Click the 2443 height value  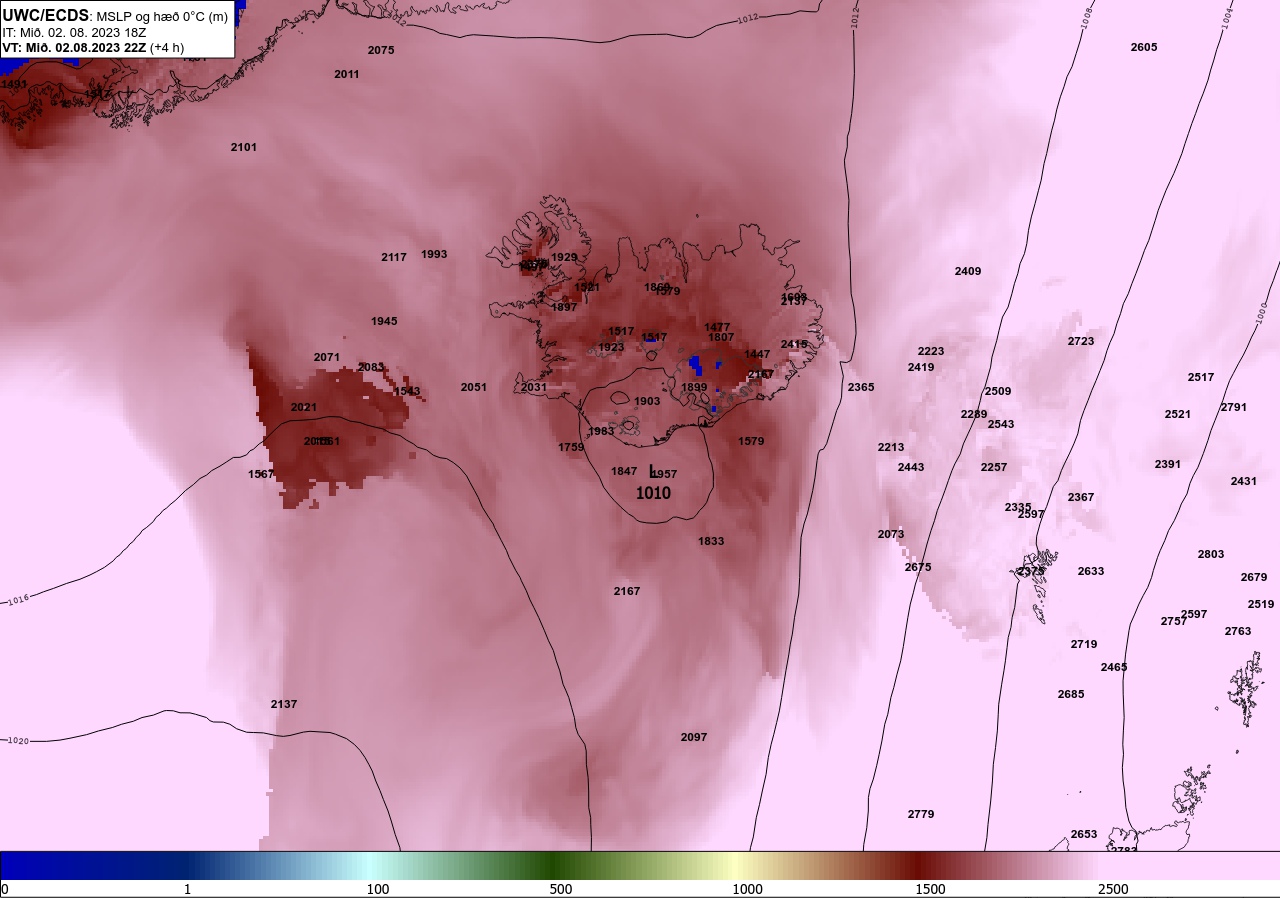pyautogui.click(x=911, y=467)
